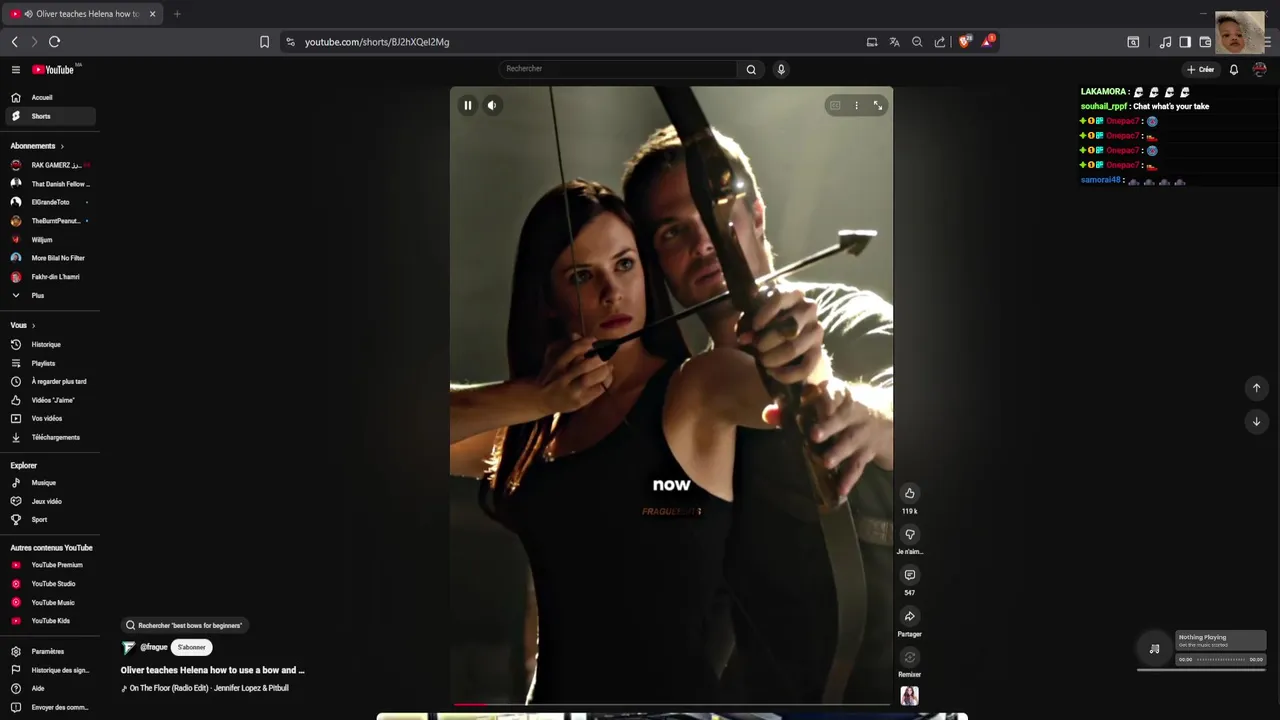Reload the page in browser toolbar
Screen dimensions: 1280x720
pos(54,41)
